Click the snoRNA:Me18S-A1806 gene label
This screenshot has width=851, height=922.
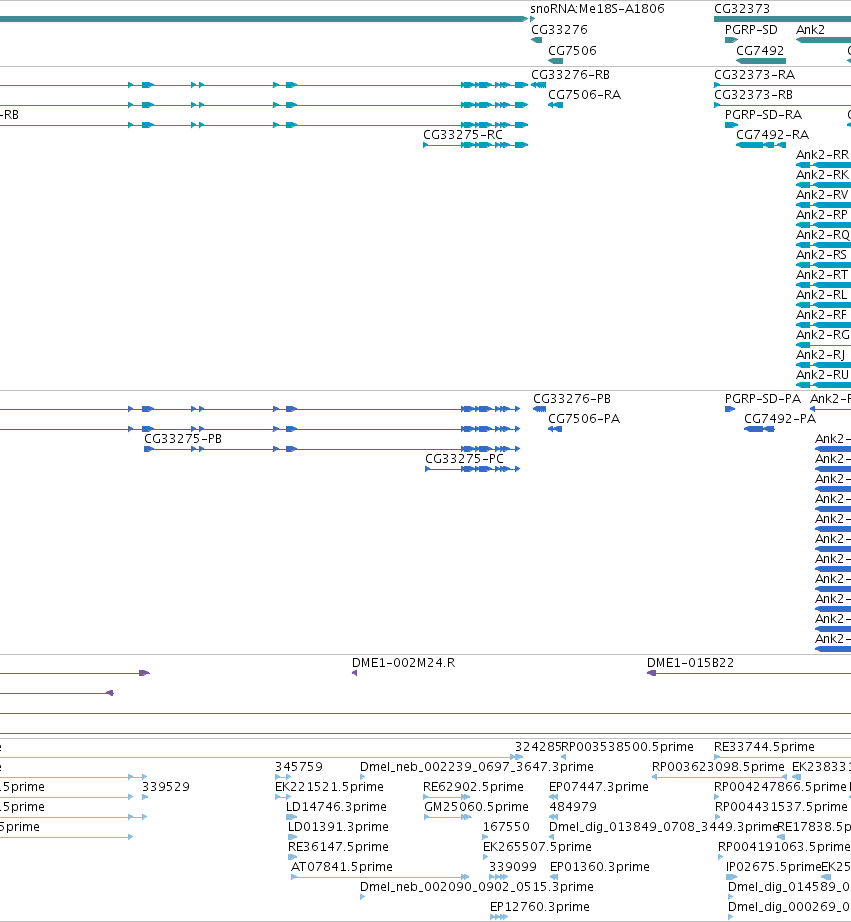tap(597, 9)
